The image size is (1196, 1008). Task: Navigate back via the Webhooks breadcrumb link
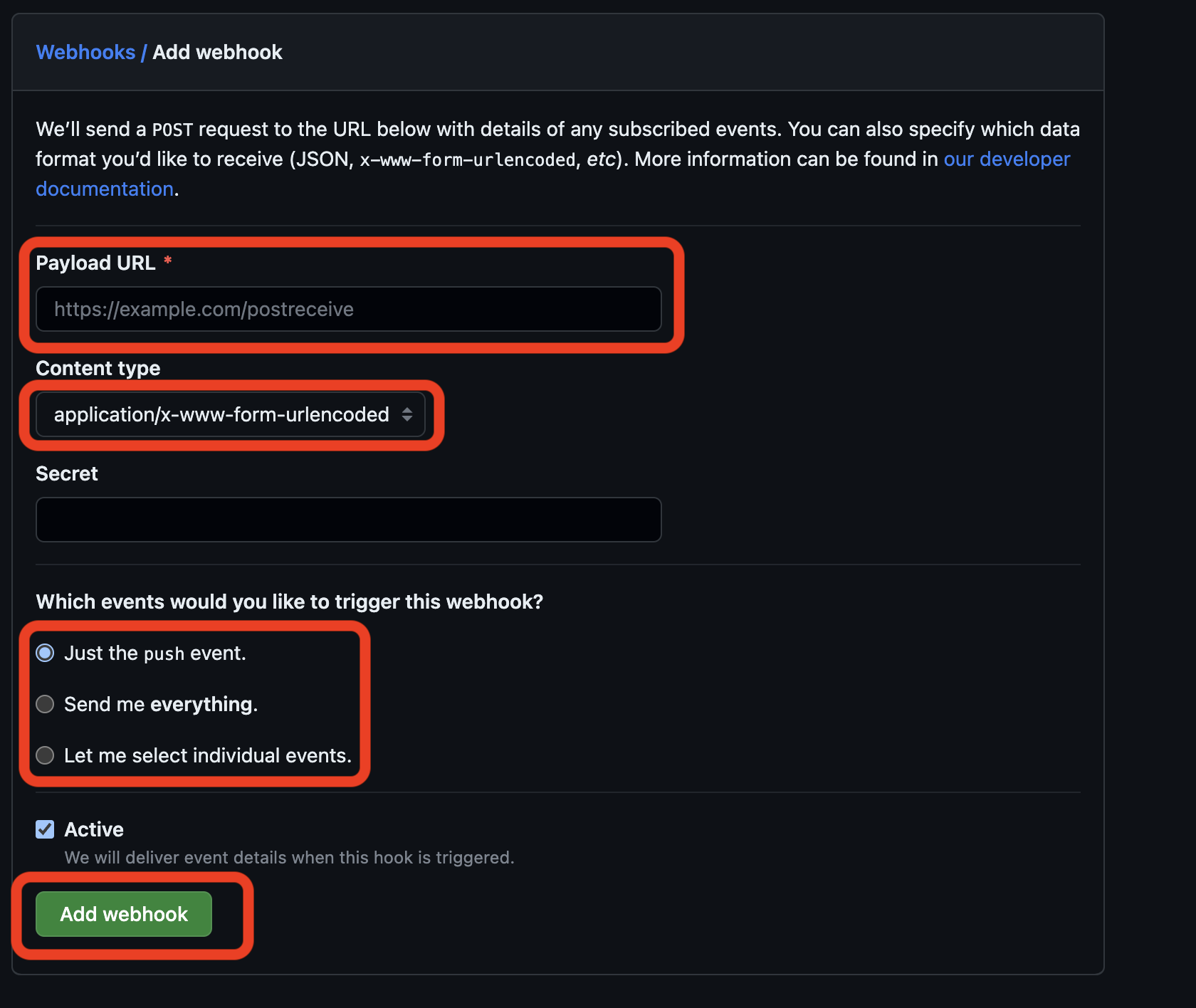[x=85, y=52]
